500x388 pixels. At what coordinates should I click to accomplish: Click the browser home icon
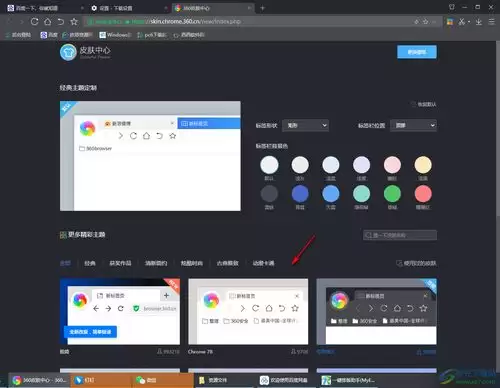[48, 22]
